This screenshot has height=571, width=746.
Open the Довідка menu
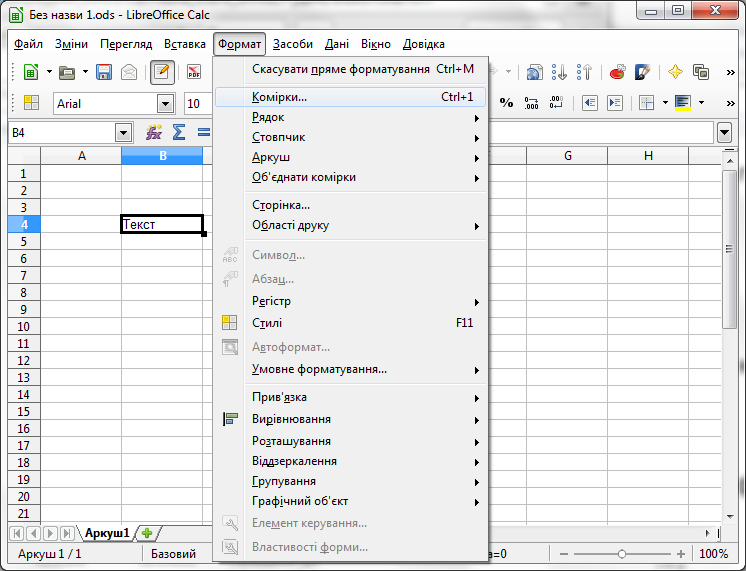click(x=423, y=44)
